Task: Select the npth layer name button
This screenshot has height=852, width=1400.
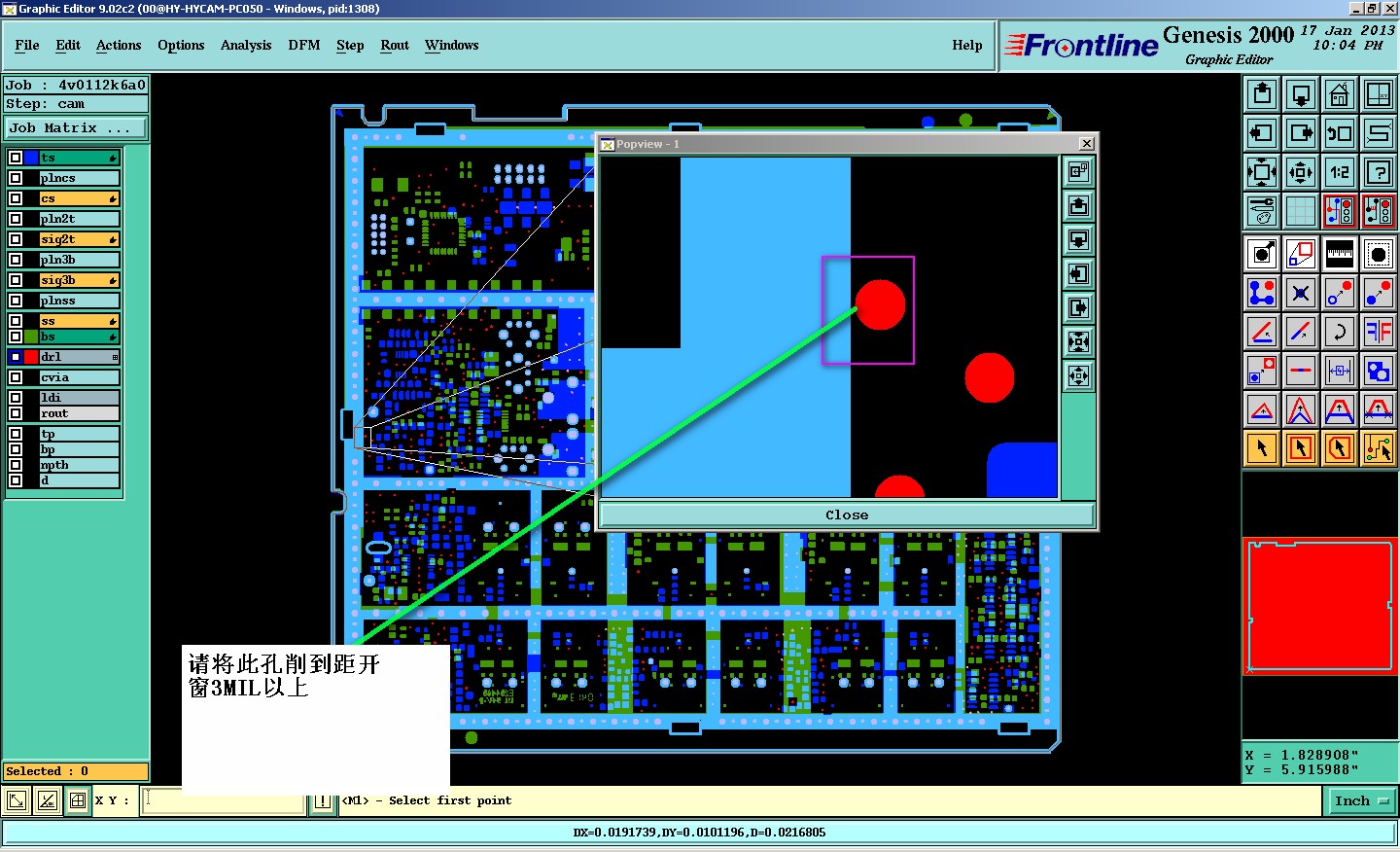Action: pos(80,465)
